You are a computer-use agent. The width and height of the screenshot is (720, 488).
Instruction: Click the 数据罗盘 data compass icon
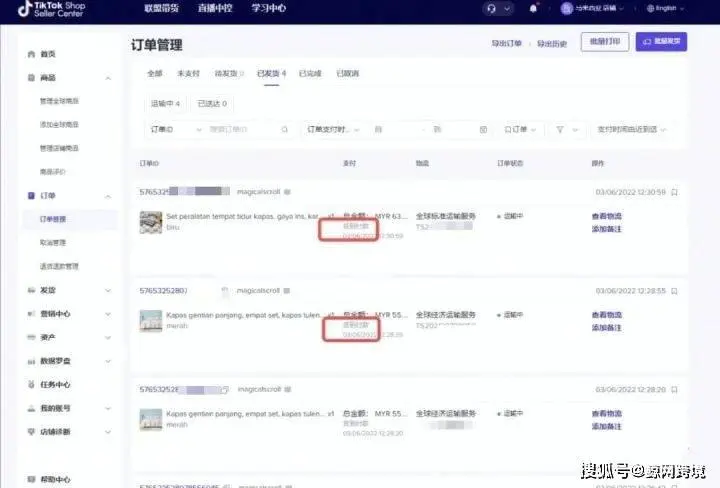coord(31,361)
